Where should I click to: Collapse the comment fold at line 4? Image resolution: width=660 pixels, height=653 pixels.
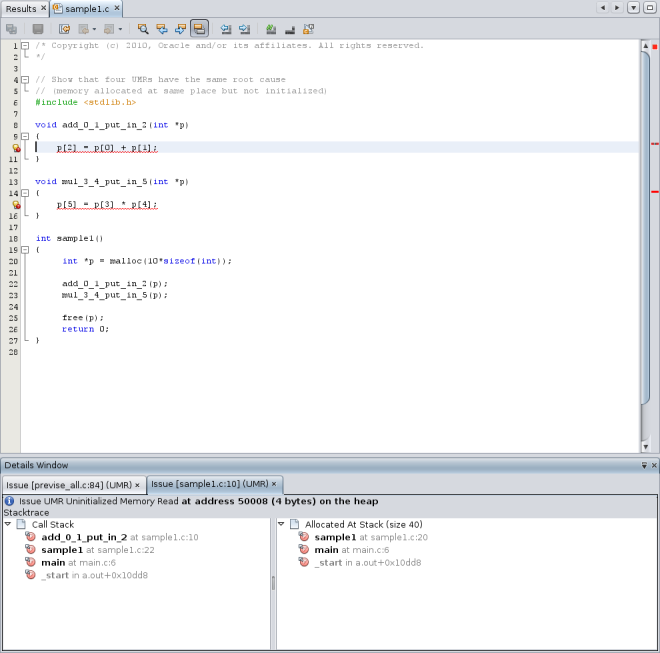pos(25,80)
